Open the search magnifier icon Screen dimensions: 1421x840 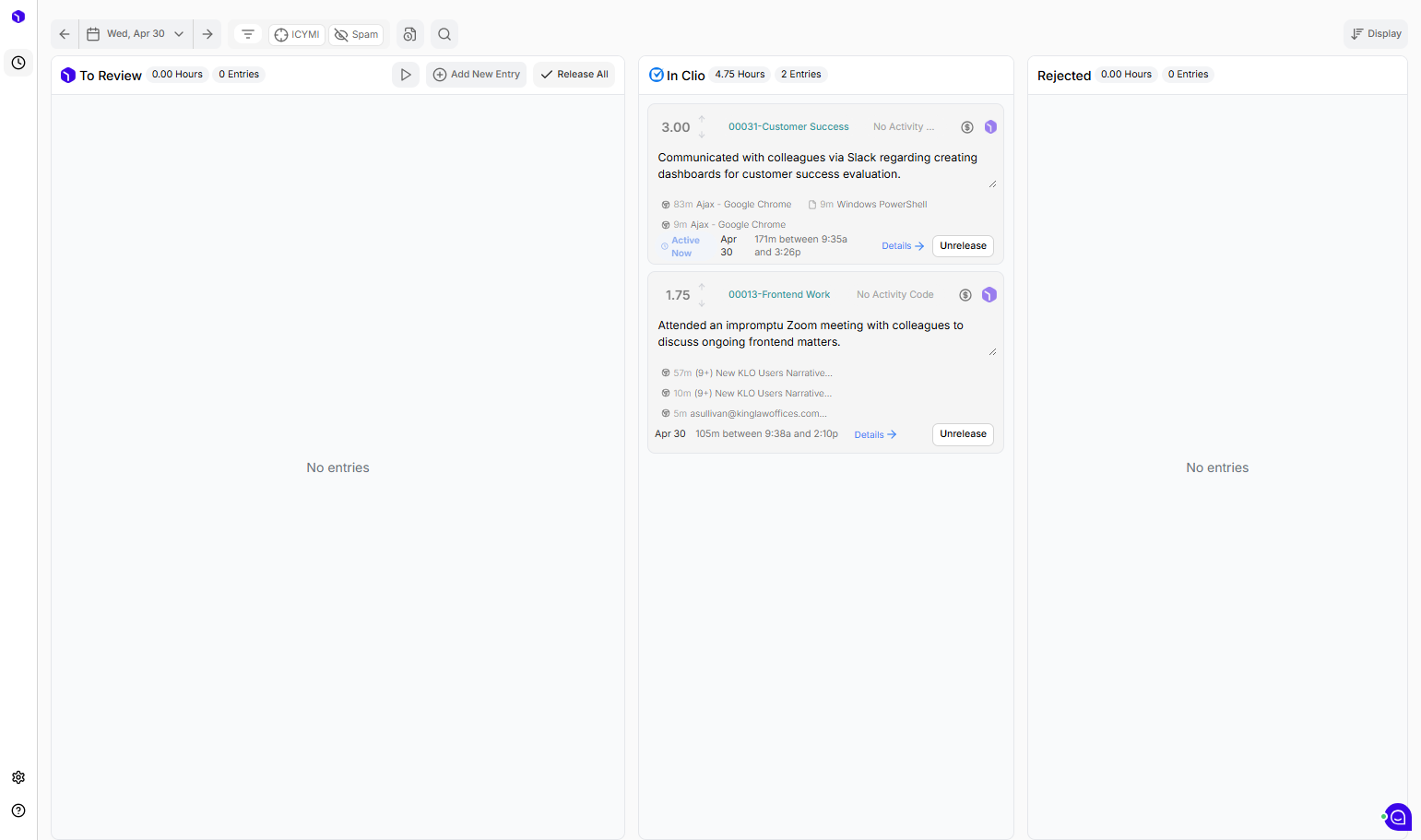[444, 34]
